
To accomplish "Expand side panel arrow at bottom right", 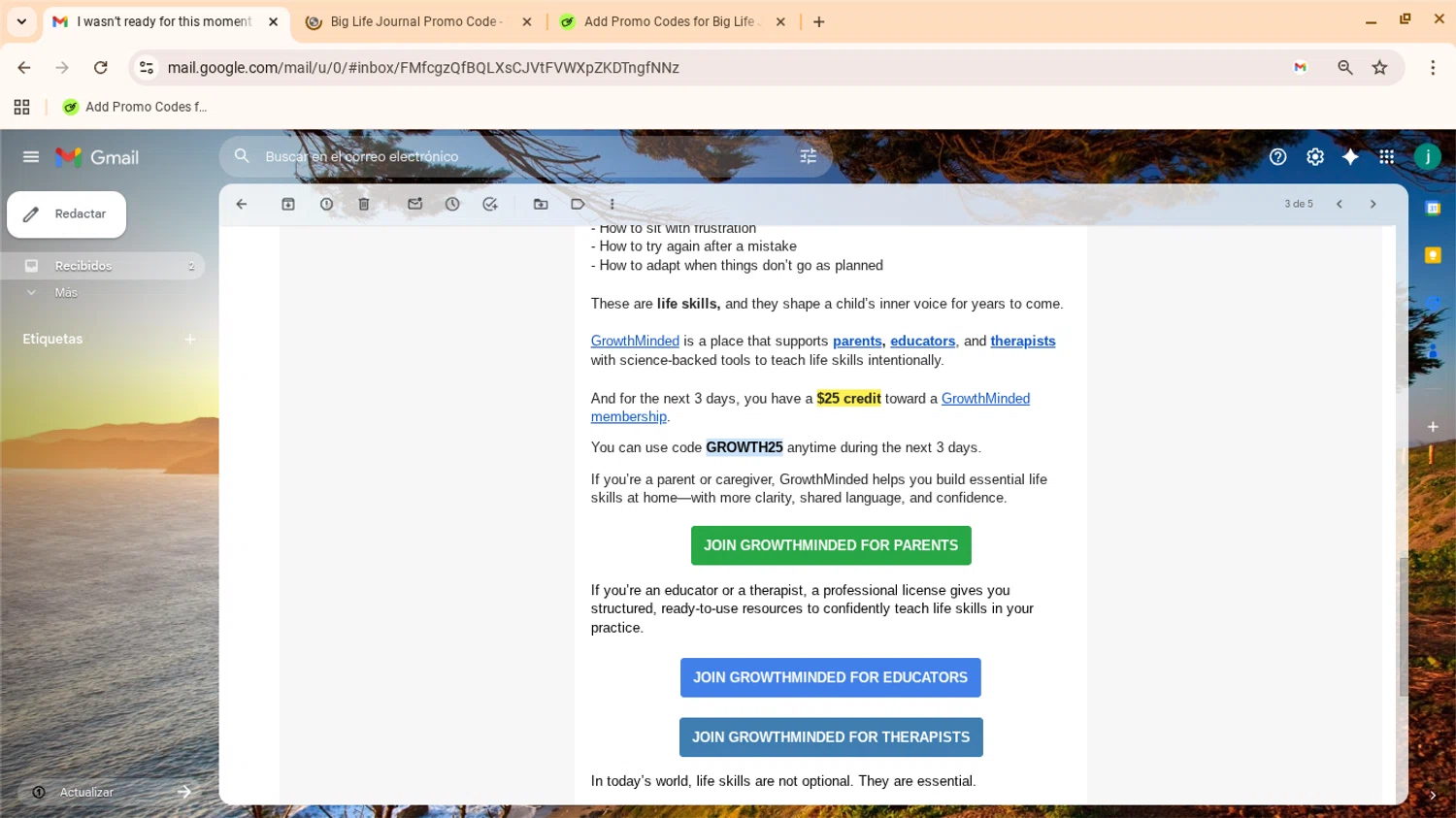I will (x=1433, y=795).
